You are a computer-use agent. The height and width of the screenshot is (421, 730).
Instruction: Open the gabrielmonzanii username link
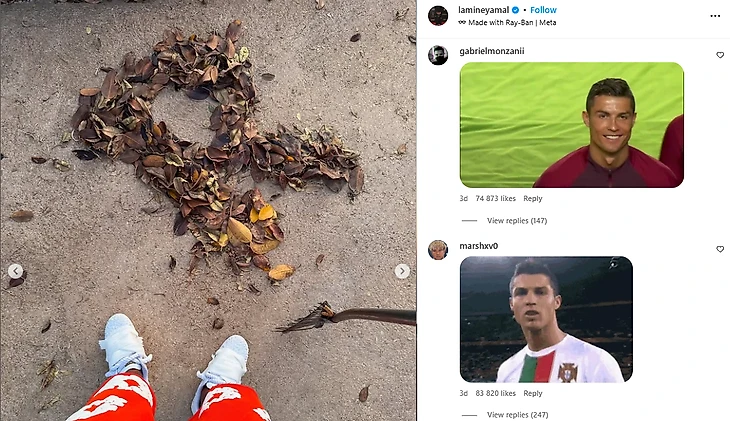(492, 51)
